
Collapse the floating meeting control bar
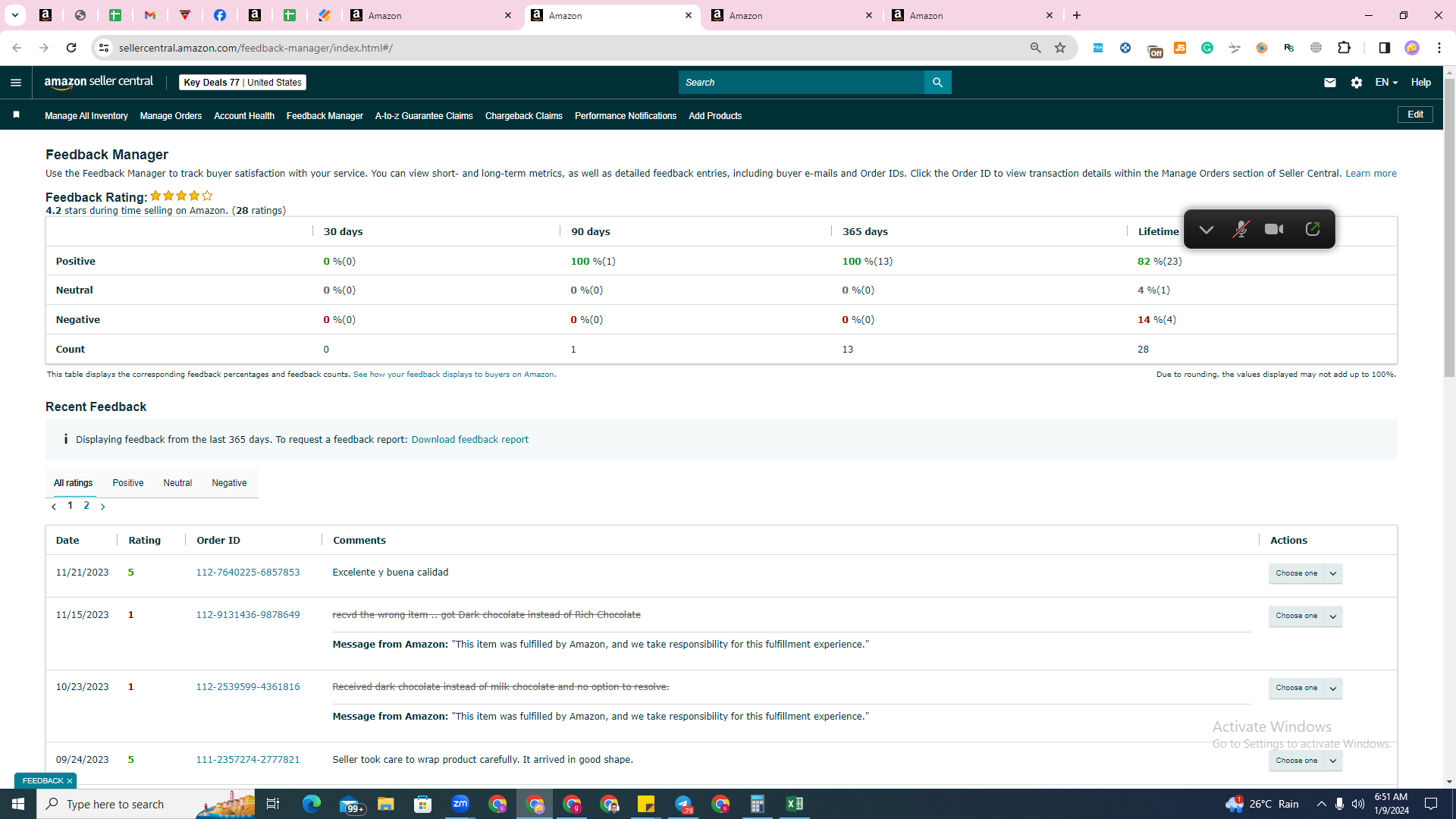tap(1206, 229)
